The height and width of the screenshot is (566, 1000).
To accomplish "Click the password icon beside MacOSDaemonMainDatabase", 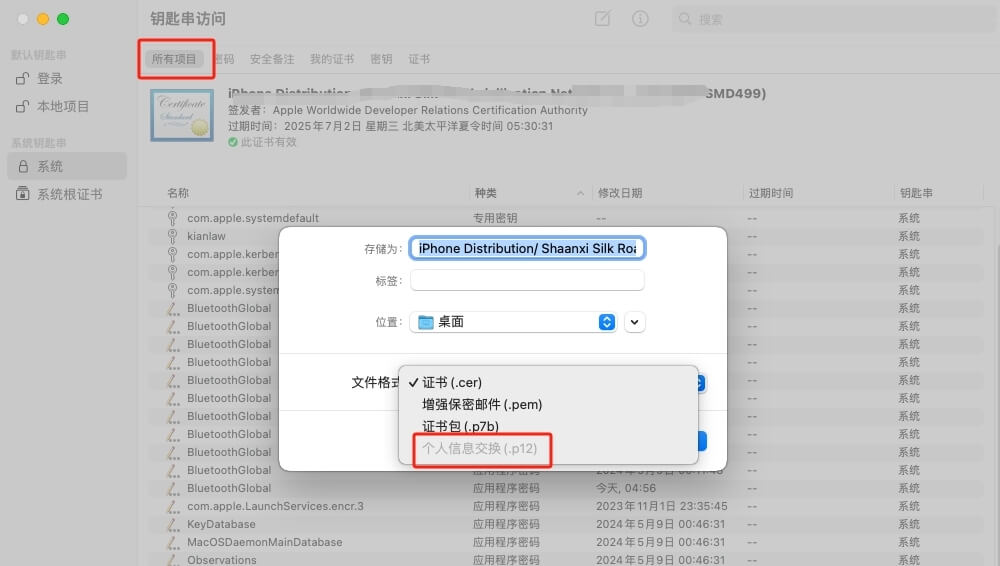I will coord(172,542).
